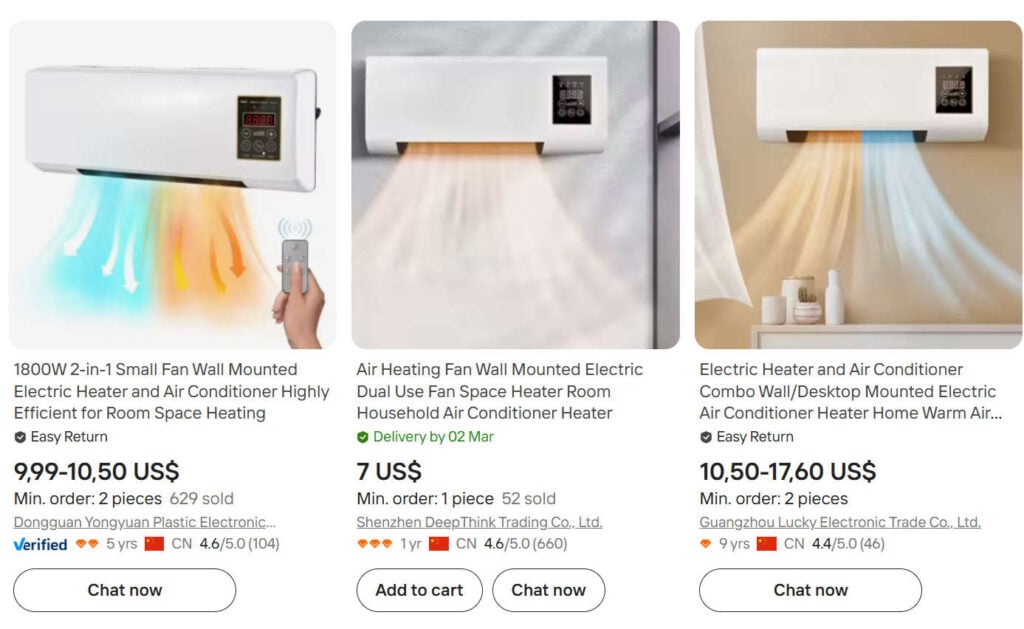Click the Verified badge for Dongguan Yongyuan

tap(40, 544)
